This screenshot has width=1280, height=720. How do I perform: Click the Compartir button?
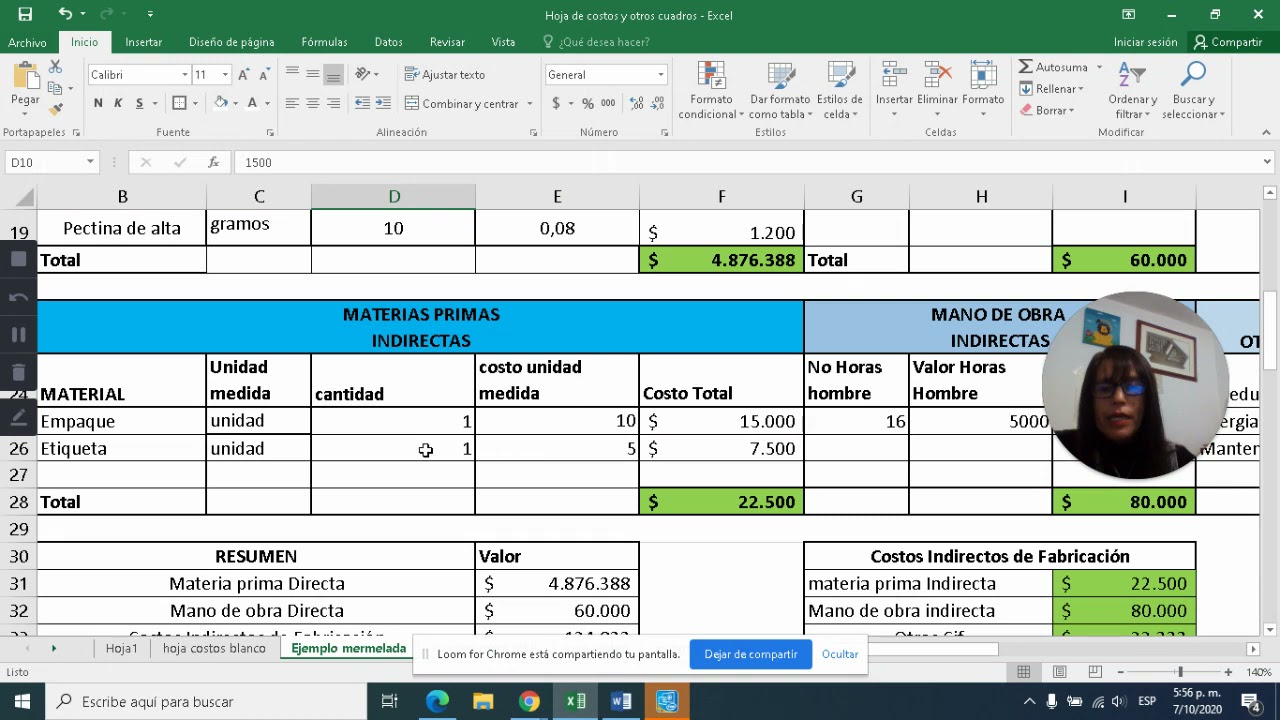click(1228, 42)
